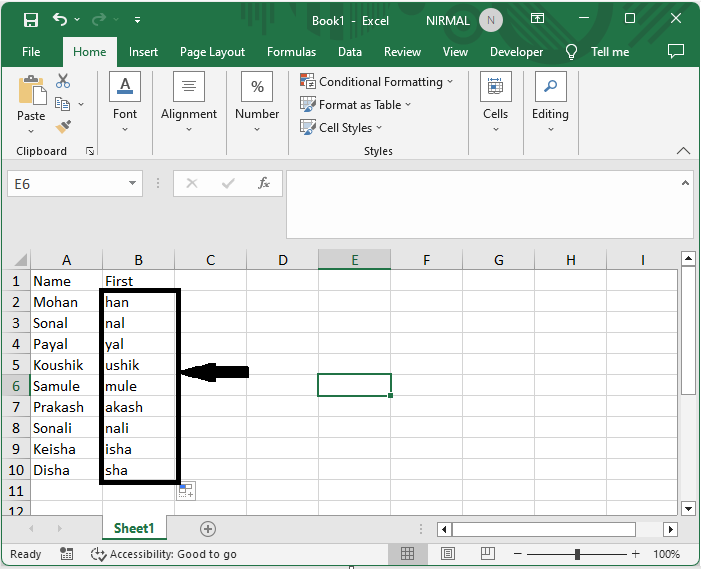Click the macro recording icon in status bar
This screenshot has width=701, height=569.
pos(67,554)
